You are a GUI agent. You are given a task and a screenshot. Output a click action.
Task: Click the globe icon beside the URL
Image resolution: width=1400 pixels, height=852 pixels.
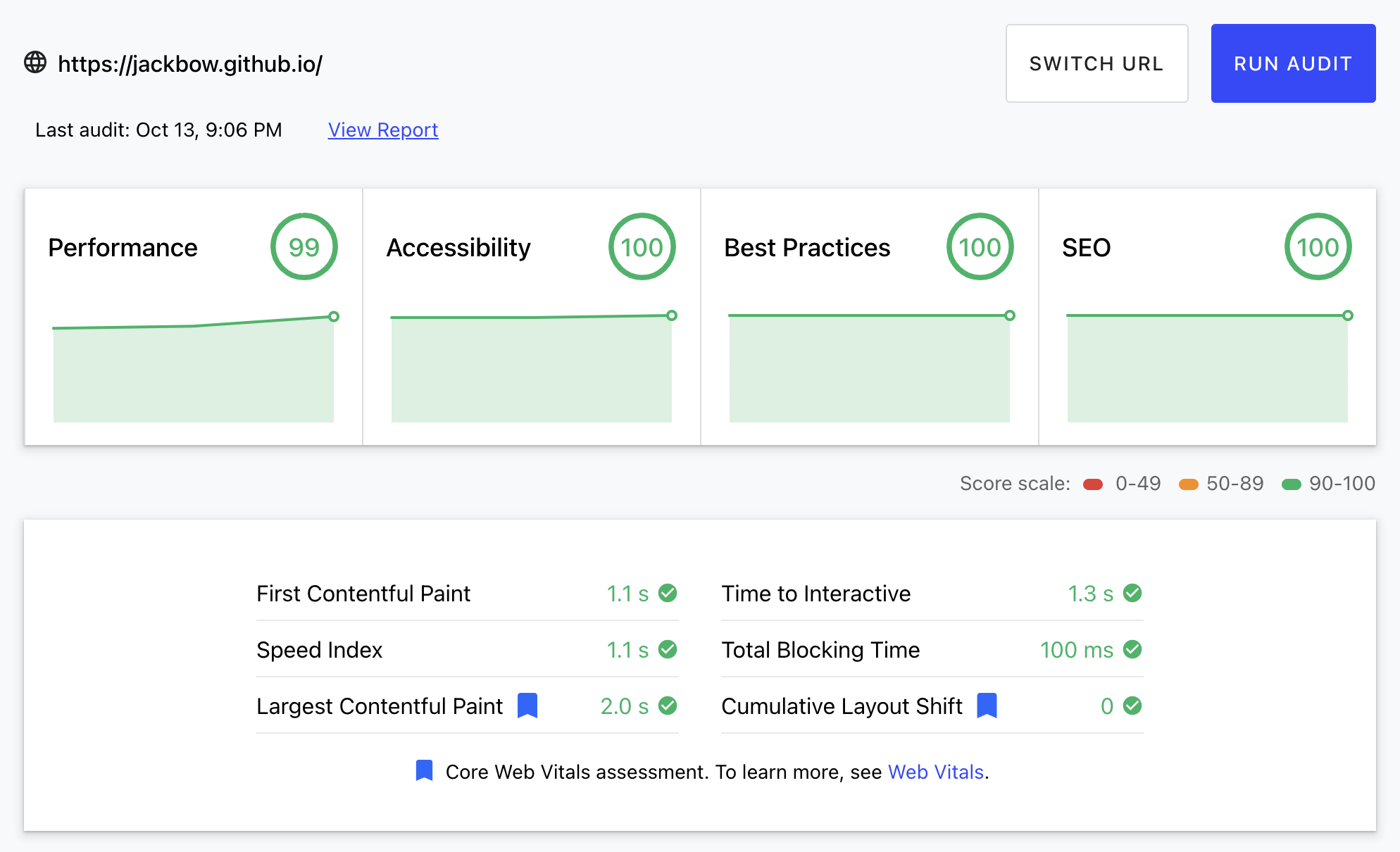[x=35, y=63]
